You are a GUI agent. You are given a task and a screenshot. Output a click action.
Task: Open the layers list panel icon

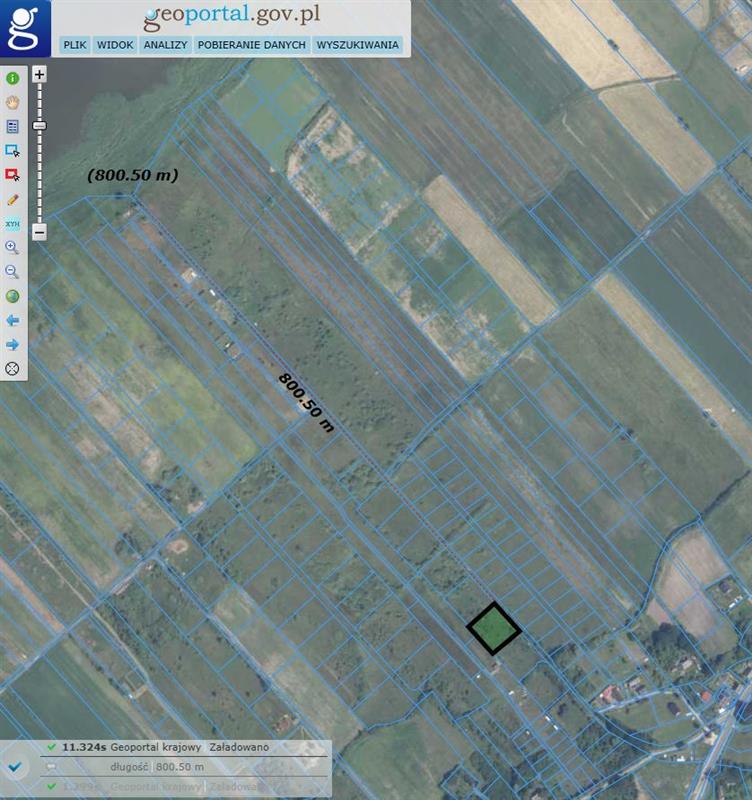(x=13, y=127)
